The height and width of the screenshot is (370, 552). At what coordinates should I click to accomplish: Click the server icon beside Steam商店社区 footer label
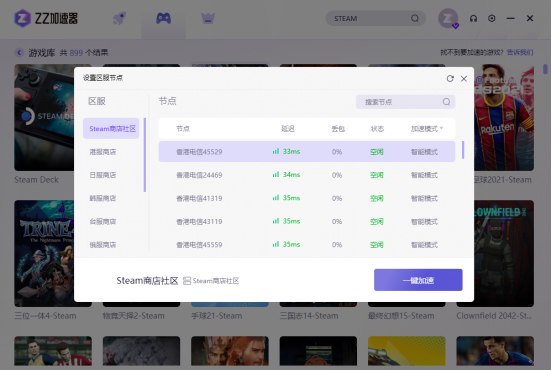[187, 281]
